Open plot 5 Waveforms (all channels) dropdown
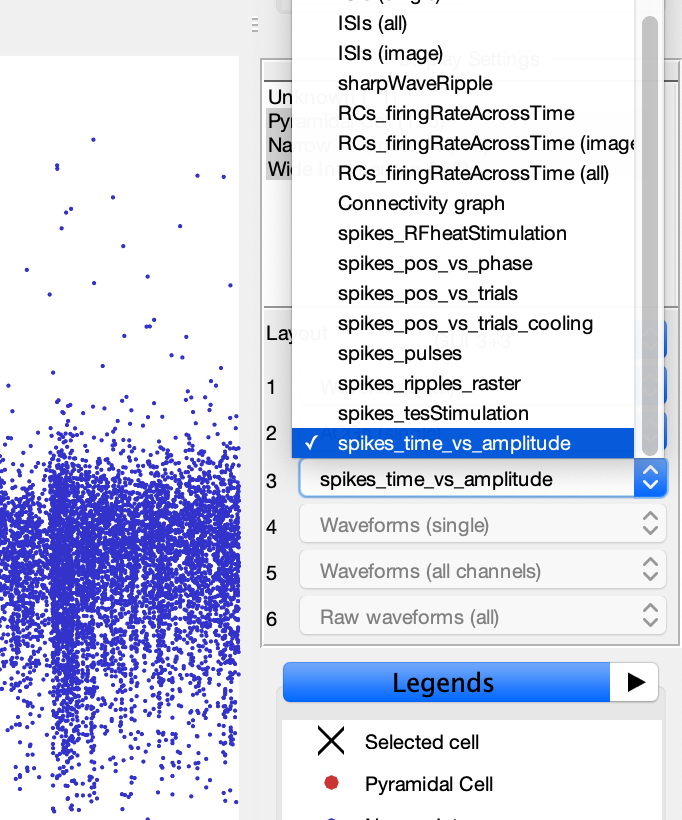 (483, 570)
